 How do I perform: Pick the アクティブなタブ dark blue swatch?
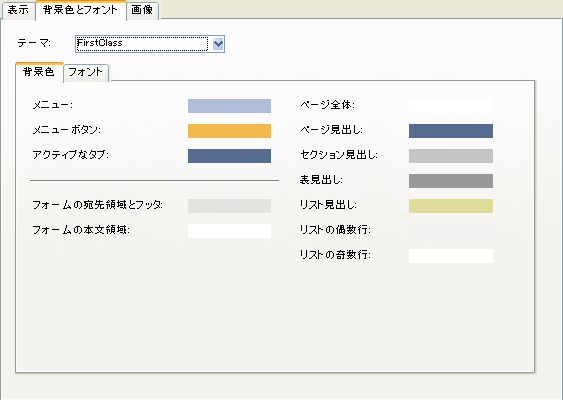click(229, 156)
